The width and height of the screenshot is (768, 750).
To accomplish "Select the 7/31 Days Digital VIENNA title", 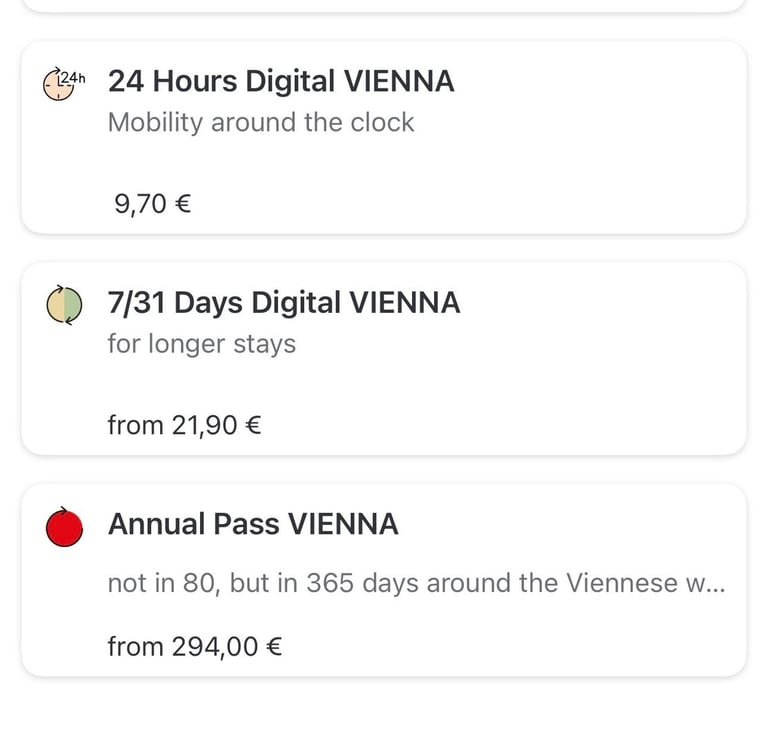I will tap(284, 302).
